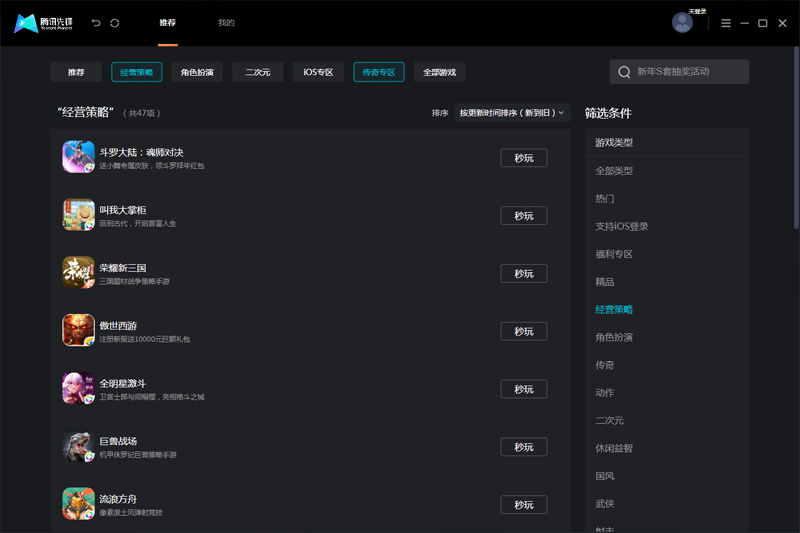
Task: Click the vertical scrollbar thumb
Action: [x=796, y=138]
